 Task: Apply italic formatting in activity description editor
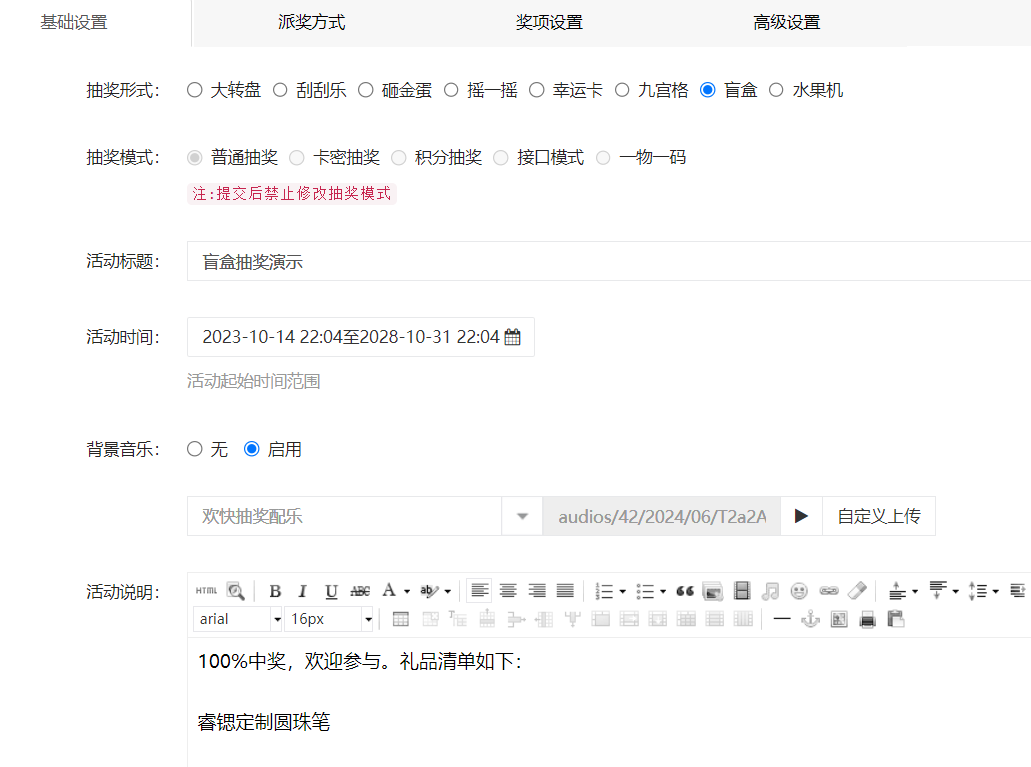pyautogui.click(x=302, y=590)
